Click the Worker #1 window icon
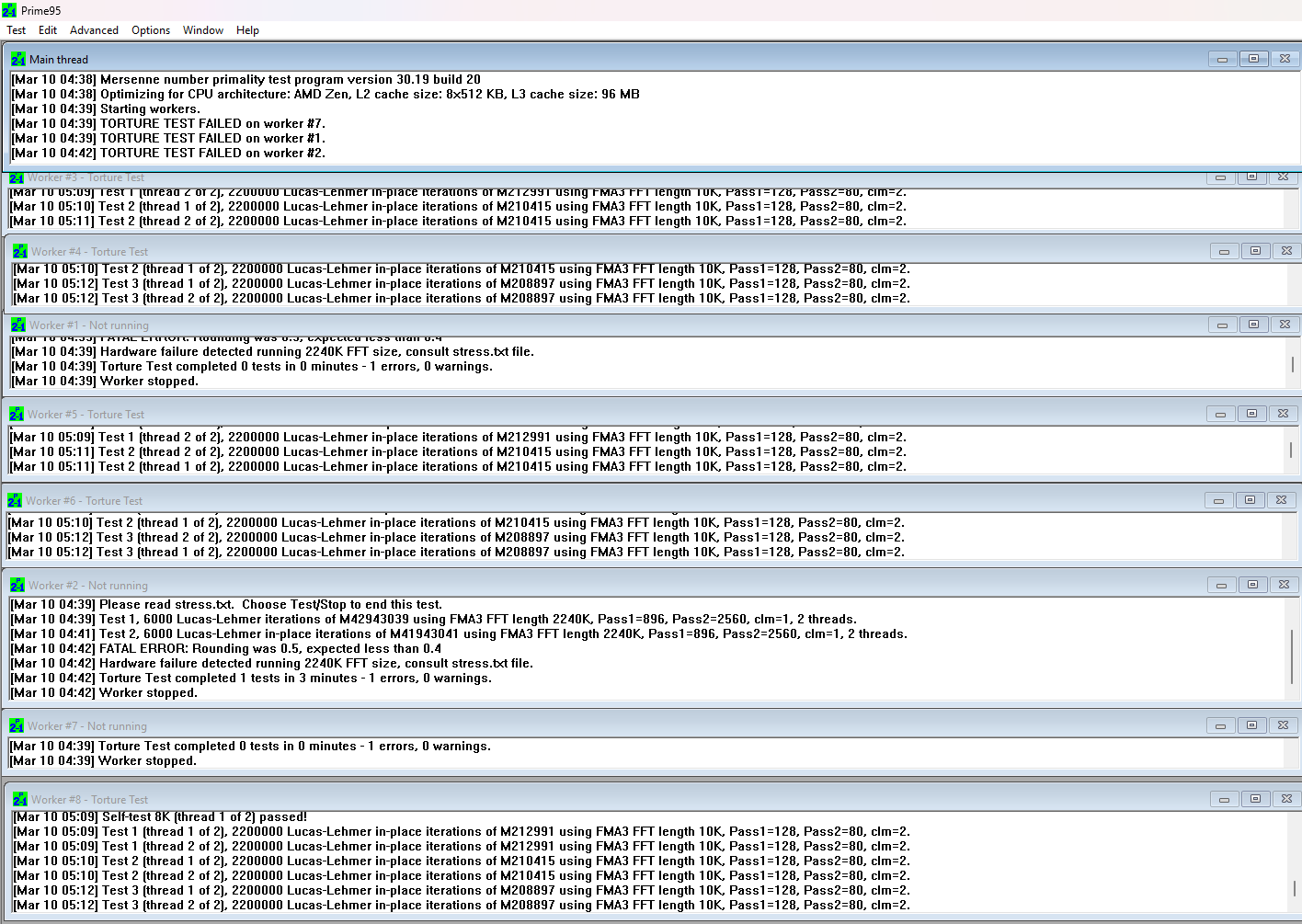1302x924 pixels. (x=18, y=325)
